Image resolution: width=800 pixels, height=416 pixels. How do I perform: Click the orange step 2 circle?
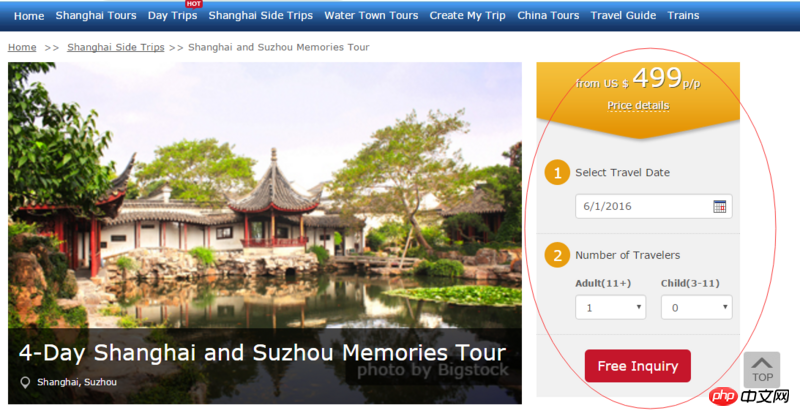point(557,255)
